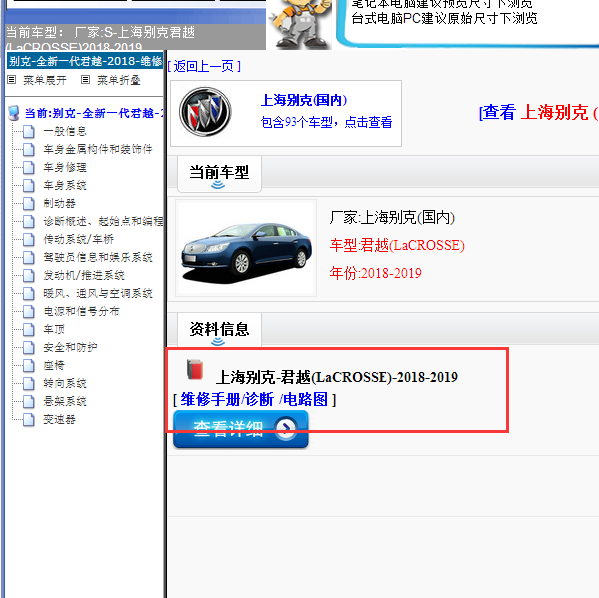Click the 菜单折叠 square icon
Viewport: 599px width, 598px height.
point(86,80)
